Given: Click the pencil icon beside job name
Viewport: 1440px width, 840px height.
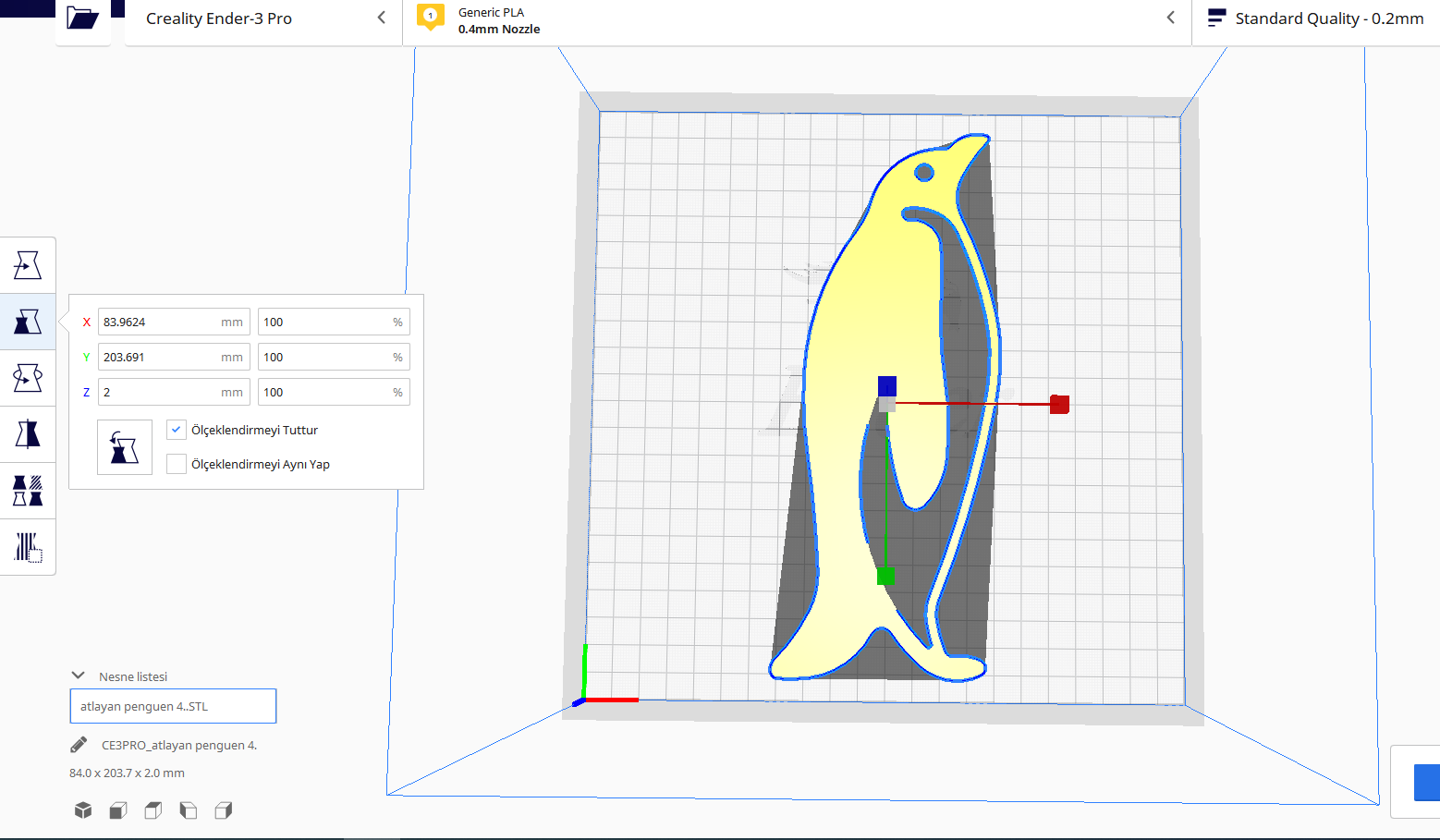Looking at the screenshot, I should [79, 745].
